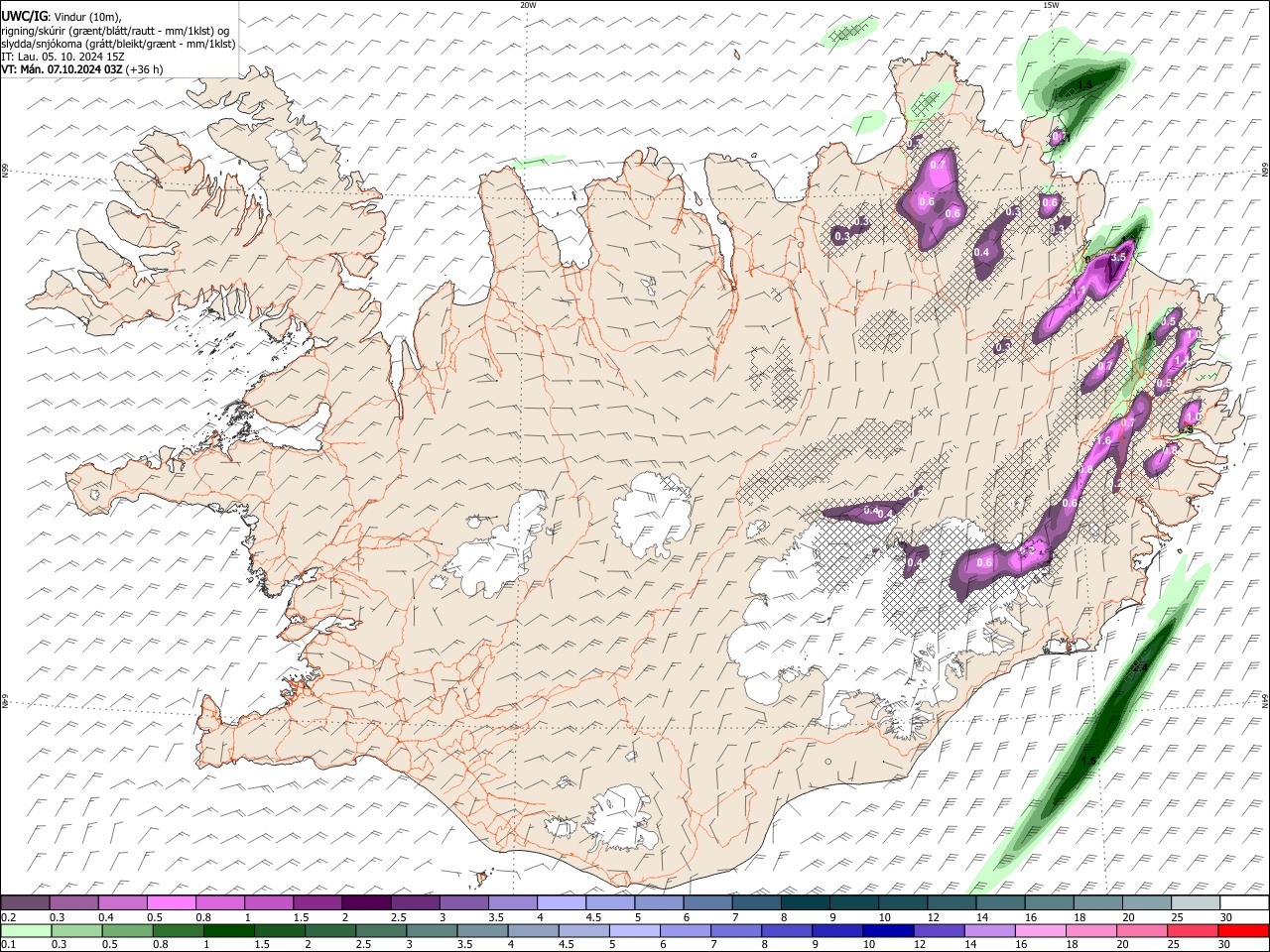1270x952 pixels.
Task: Pick grey-teal swatch between 16 and 18
Action: 1049,902
